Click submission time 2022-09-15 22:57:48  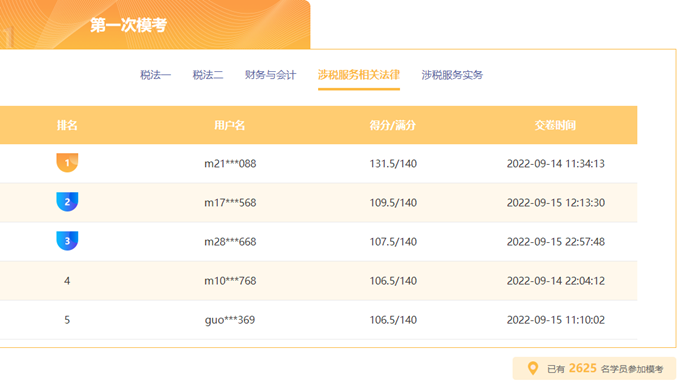coord(556,242)
